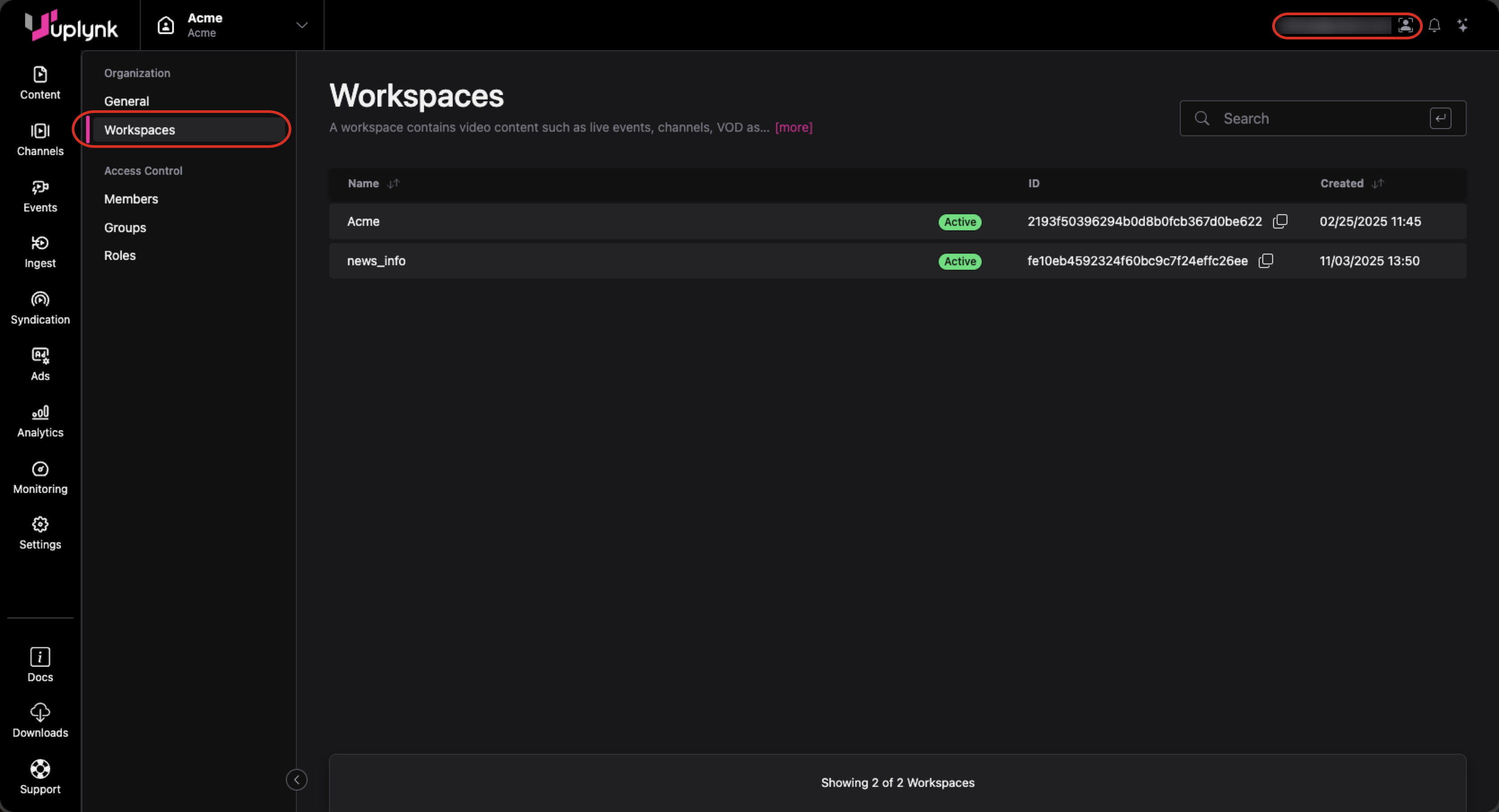Copy the Acme workspace ID
The image size is (1499, 812).
click(1280, 221)
